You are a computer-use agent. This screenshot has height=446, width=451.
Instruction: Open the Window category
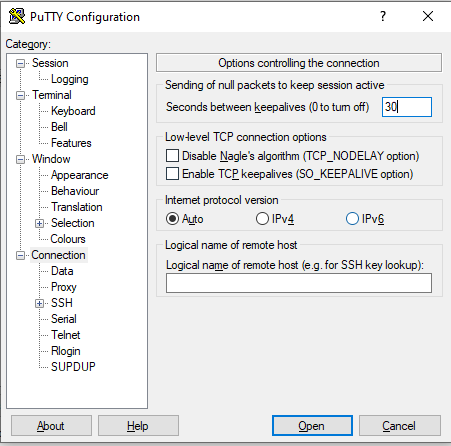(51, 159)
